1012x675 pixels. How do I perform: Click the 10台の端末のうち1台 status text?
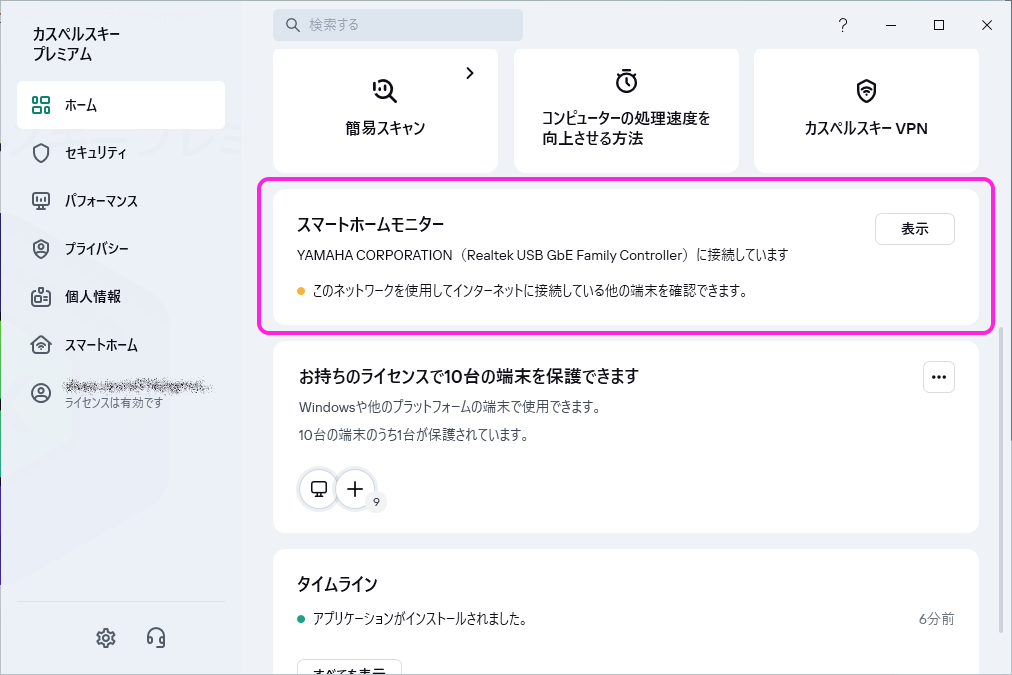pos(414,435)
